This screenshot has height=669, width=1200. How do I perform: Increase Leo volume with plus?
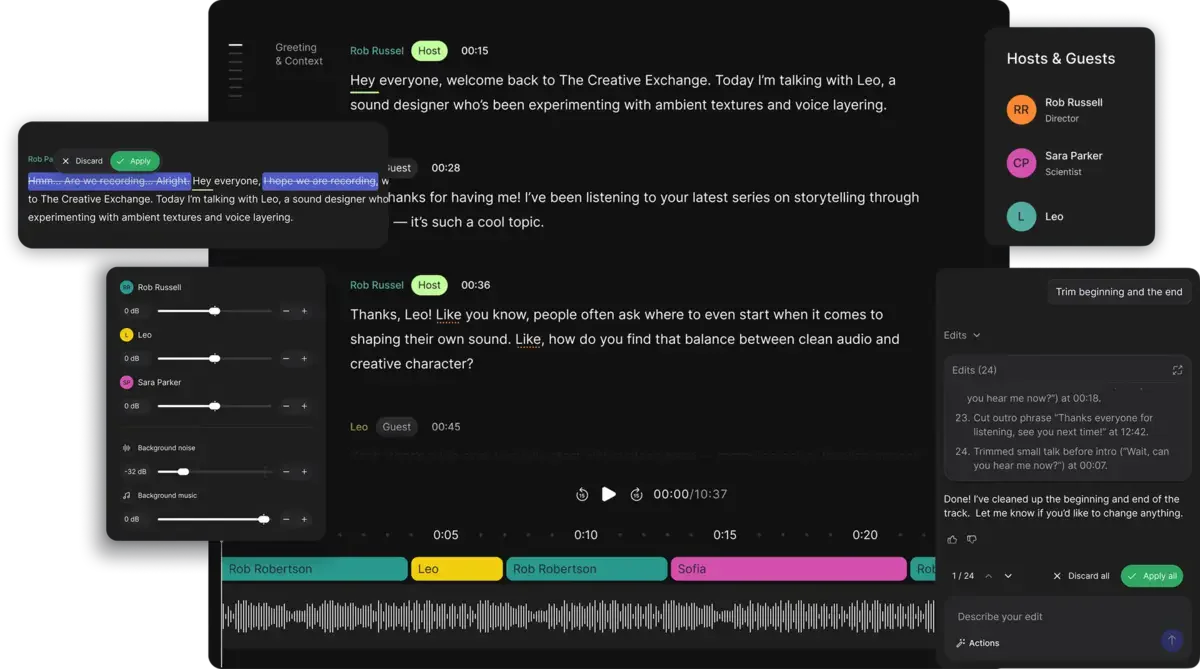(x=304, y=358)
